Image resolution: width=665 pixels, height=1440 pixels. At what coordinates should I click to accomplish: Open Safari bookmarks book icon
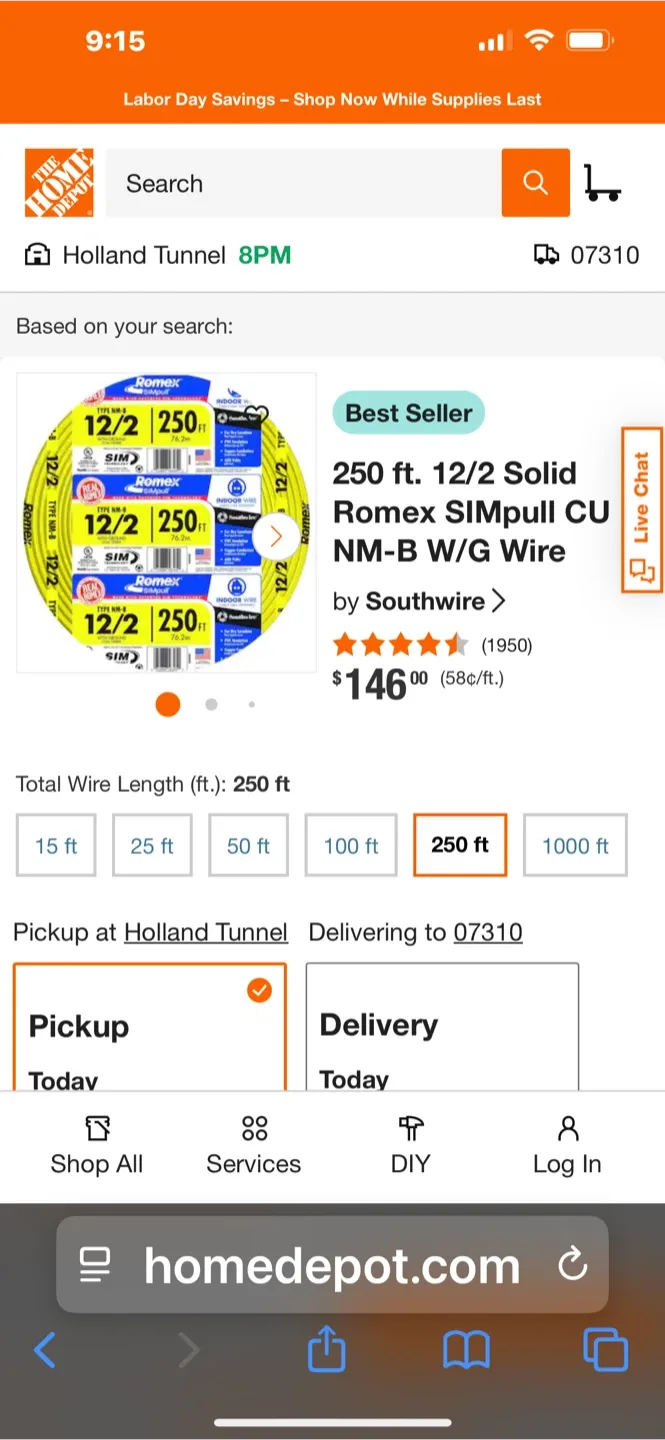466,1351
